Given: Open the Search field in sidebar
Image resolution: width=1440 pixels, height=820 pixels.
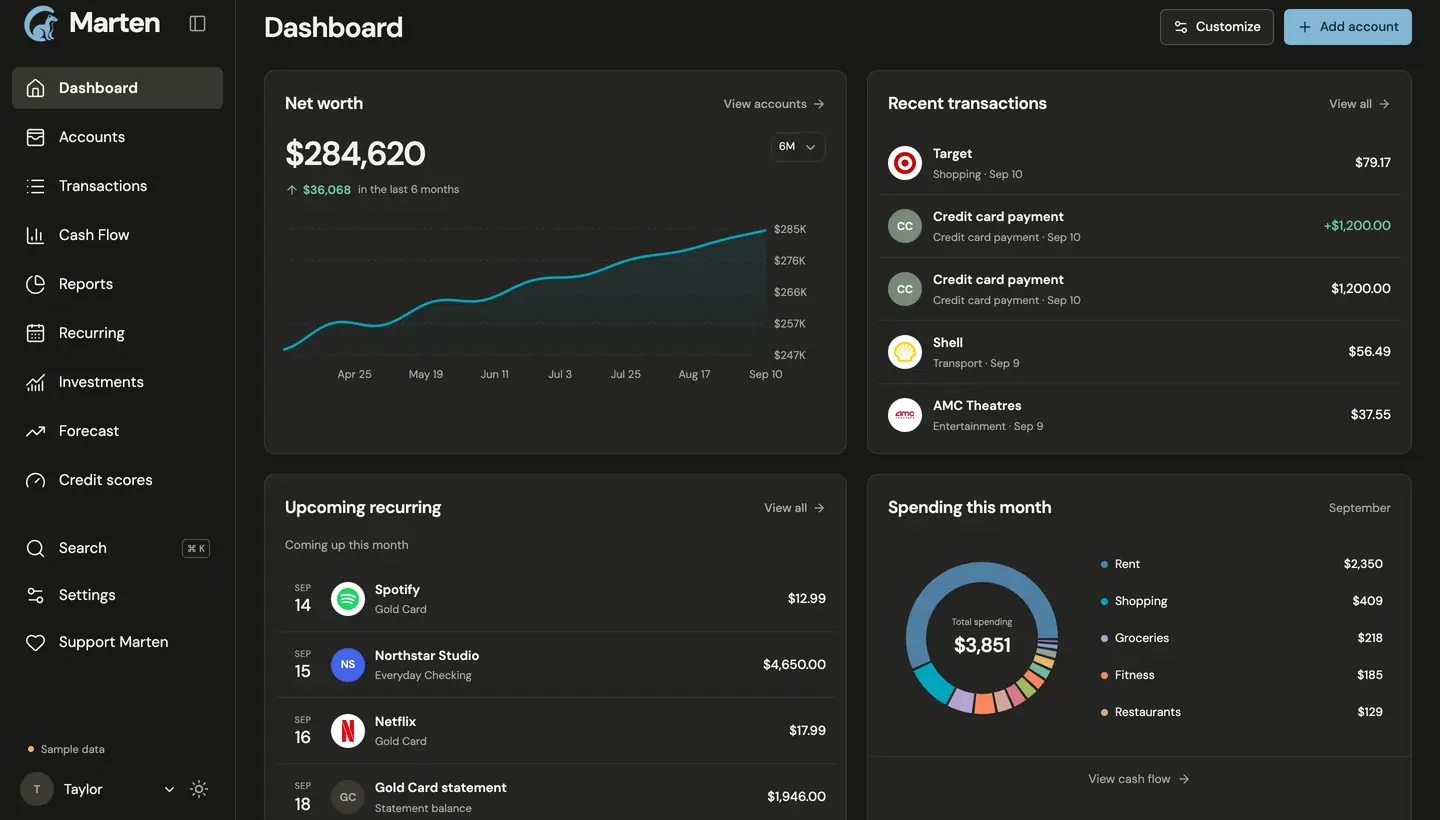Looking at the screenshot, I should tap(117, 548).
